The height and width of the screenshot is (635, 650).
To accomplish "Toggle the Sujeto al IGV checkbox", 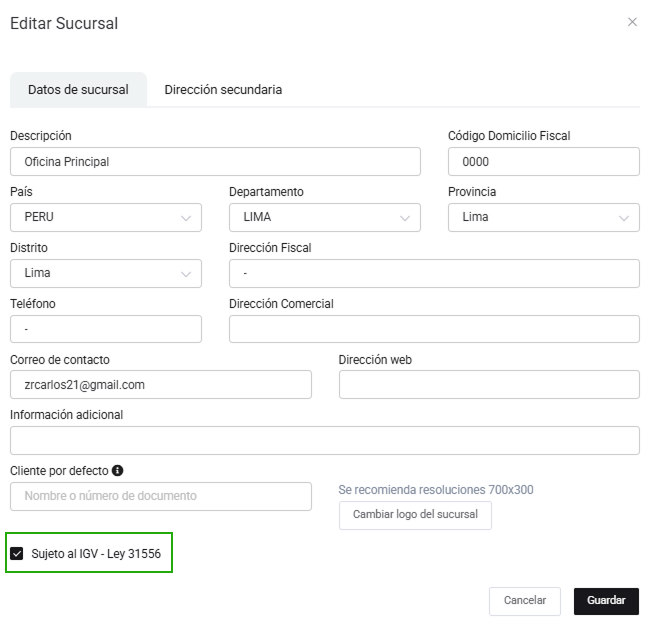I will (17, 553).
